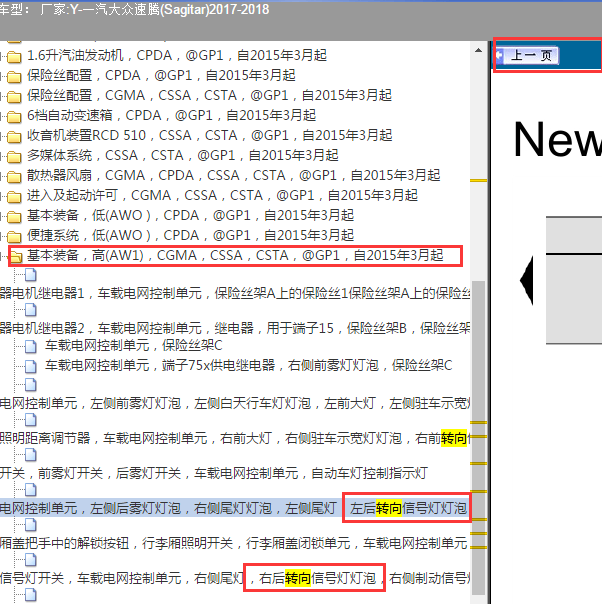Open page 厢盖把手中的解锁按钮，行李厢照明开关

pos(235,544)
